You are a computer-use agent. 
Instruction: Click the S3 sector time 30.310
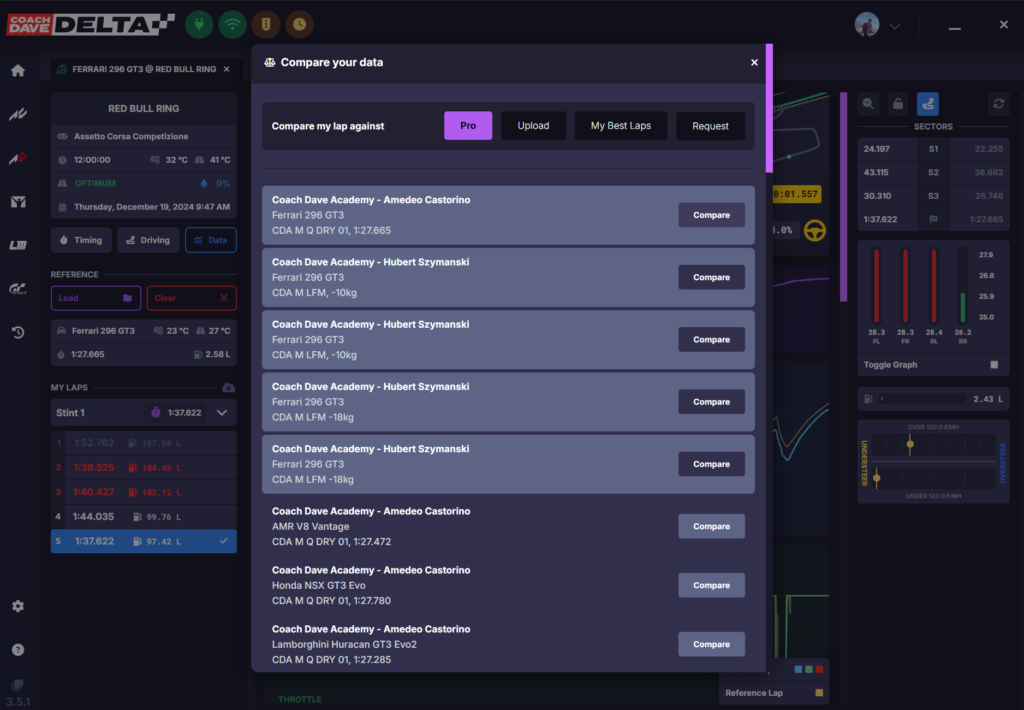[877, 196]
